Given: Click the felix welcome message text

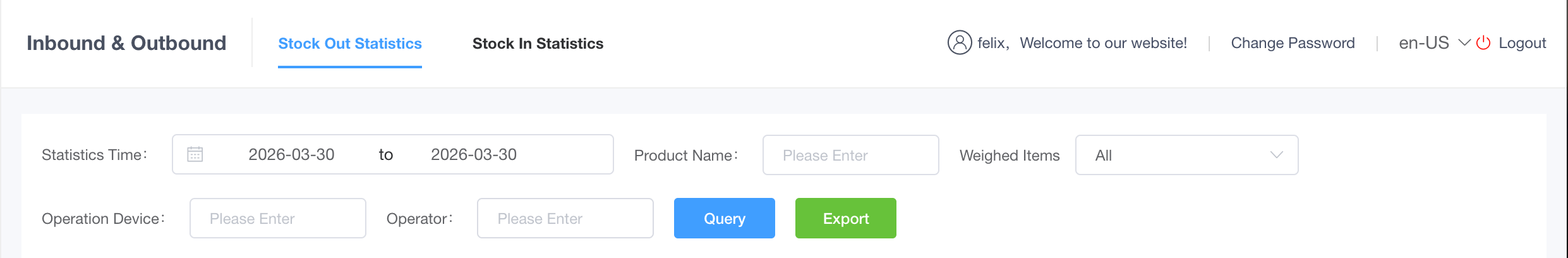Looking at the screenshot, I should [x=1082, y=43].
